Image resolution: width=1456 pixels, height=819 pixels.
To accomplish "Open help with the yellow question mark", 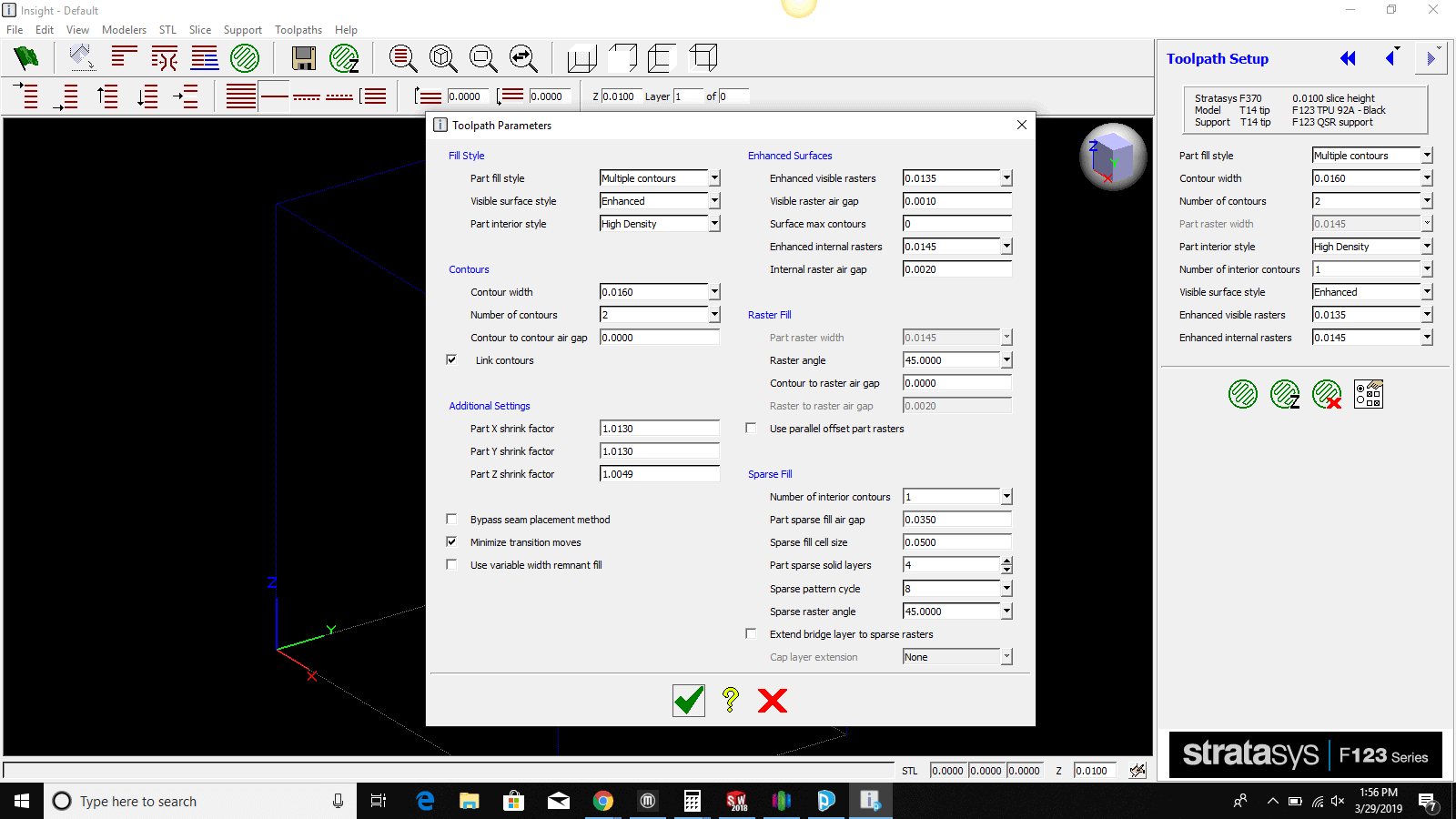I will click(730, 700).
